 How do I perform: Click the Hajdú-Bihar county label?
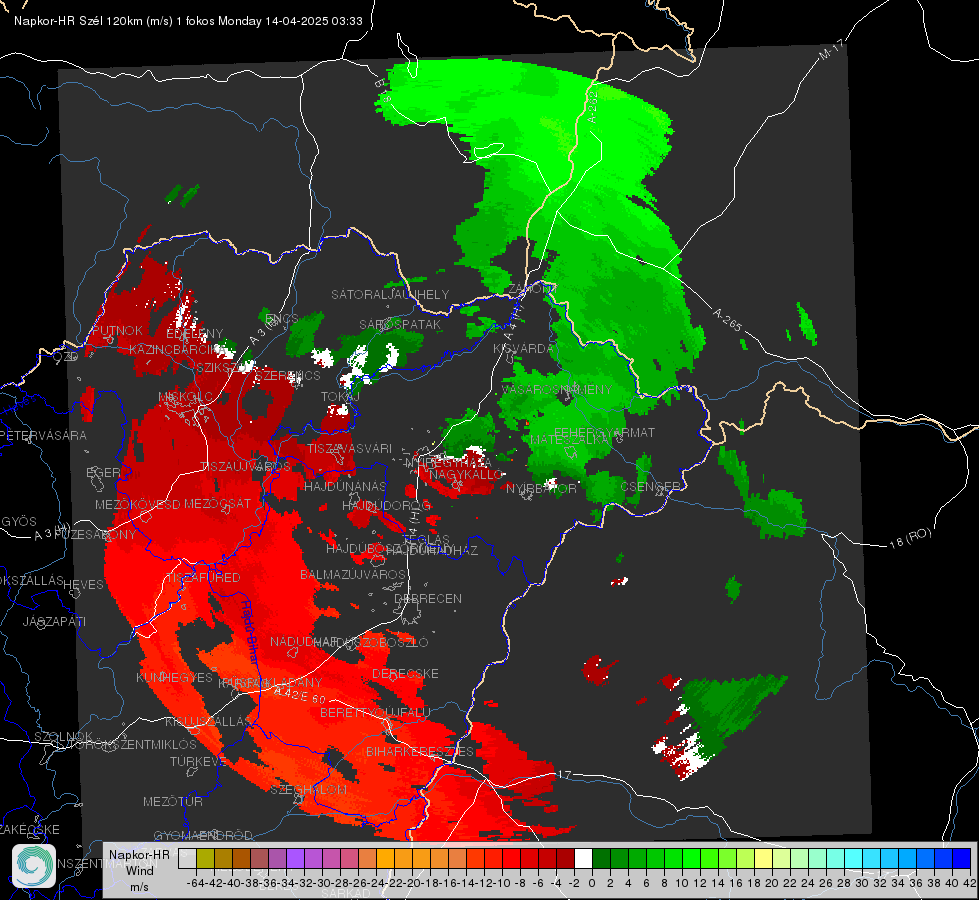point(249,631)
